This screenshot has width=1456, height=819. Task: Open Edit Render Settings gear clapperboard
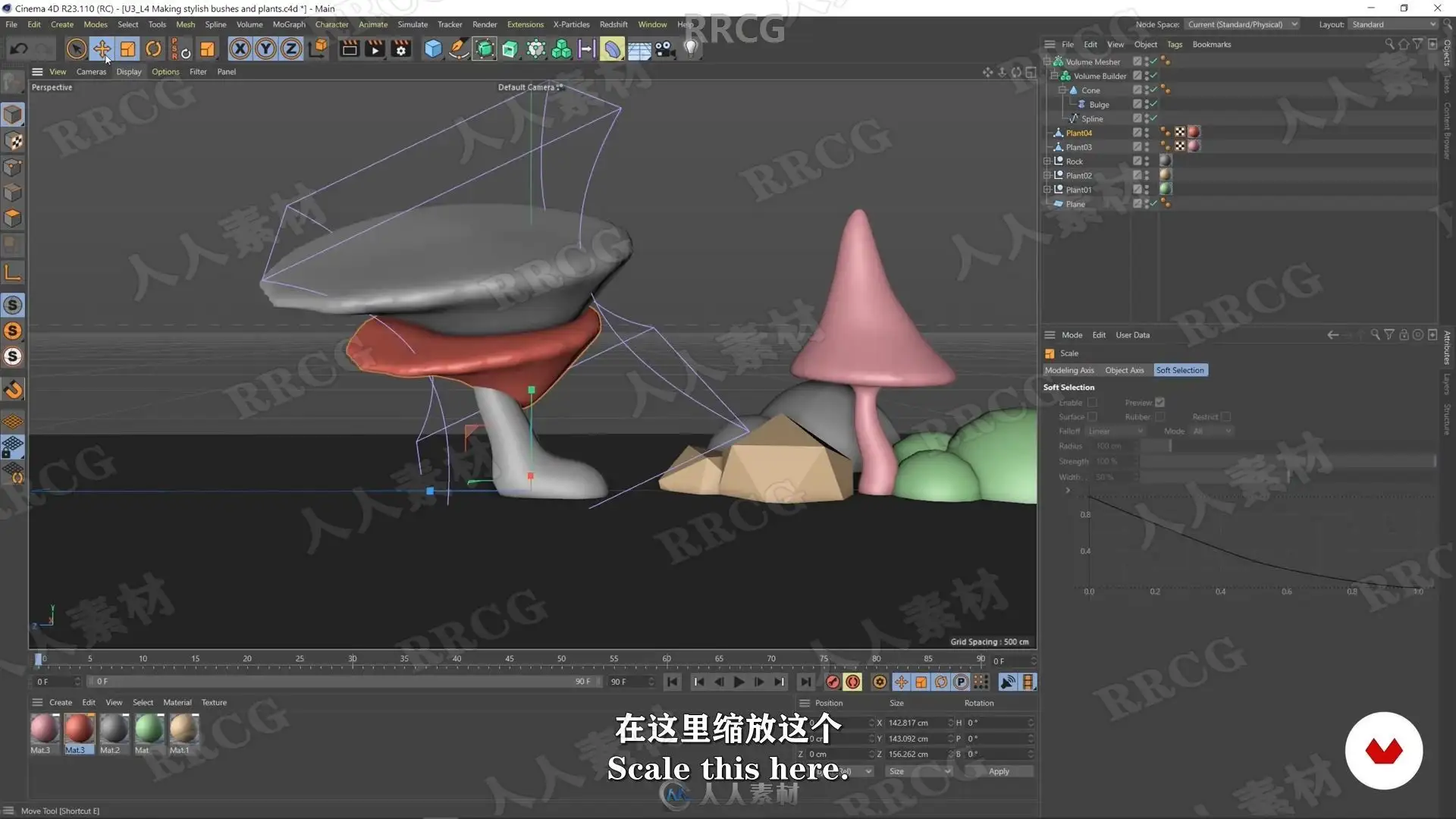point(401,49)
